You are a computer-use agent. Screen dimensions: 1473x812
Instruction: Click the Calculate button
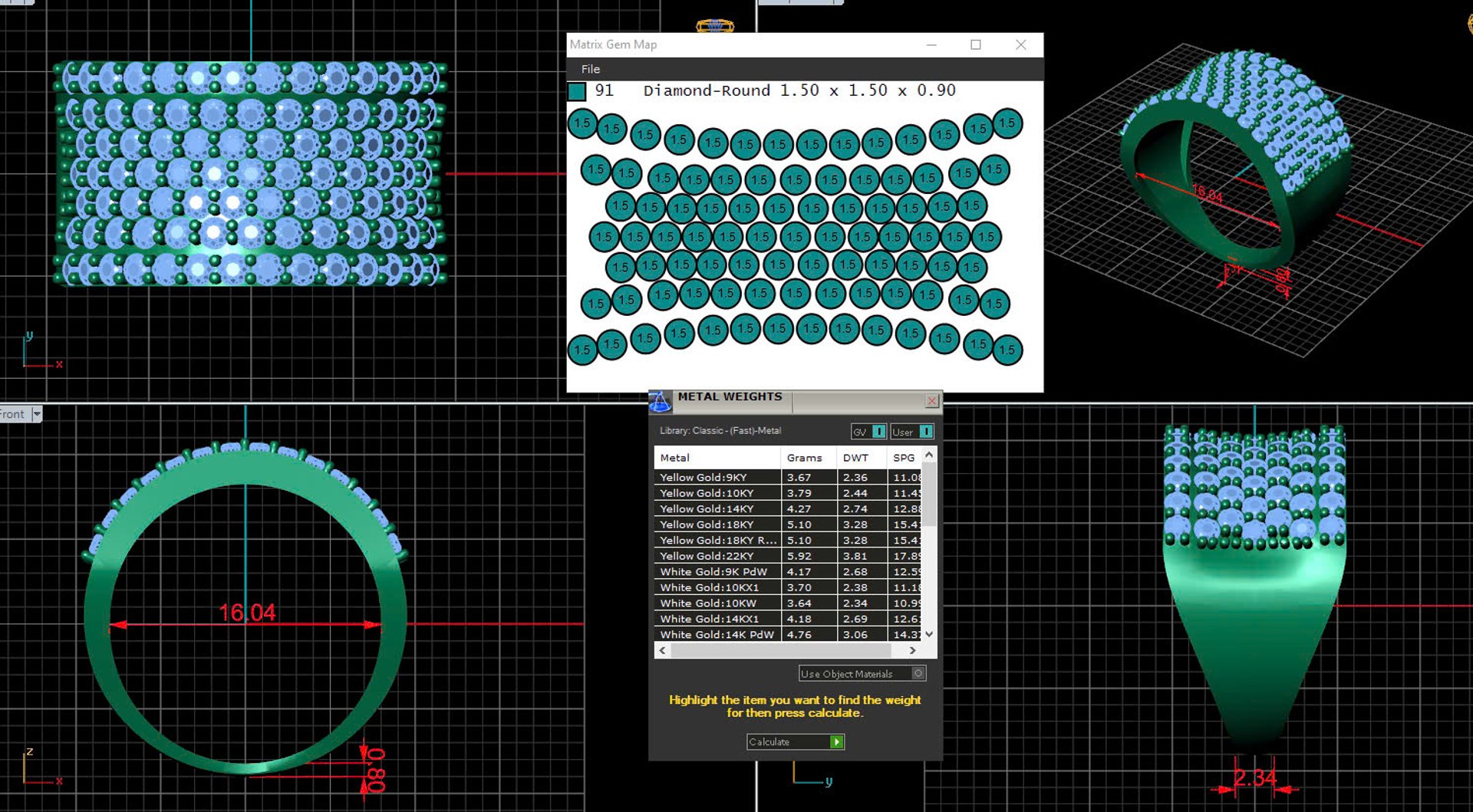tap(796, 741)
